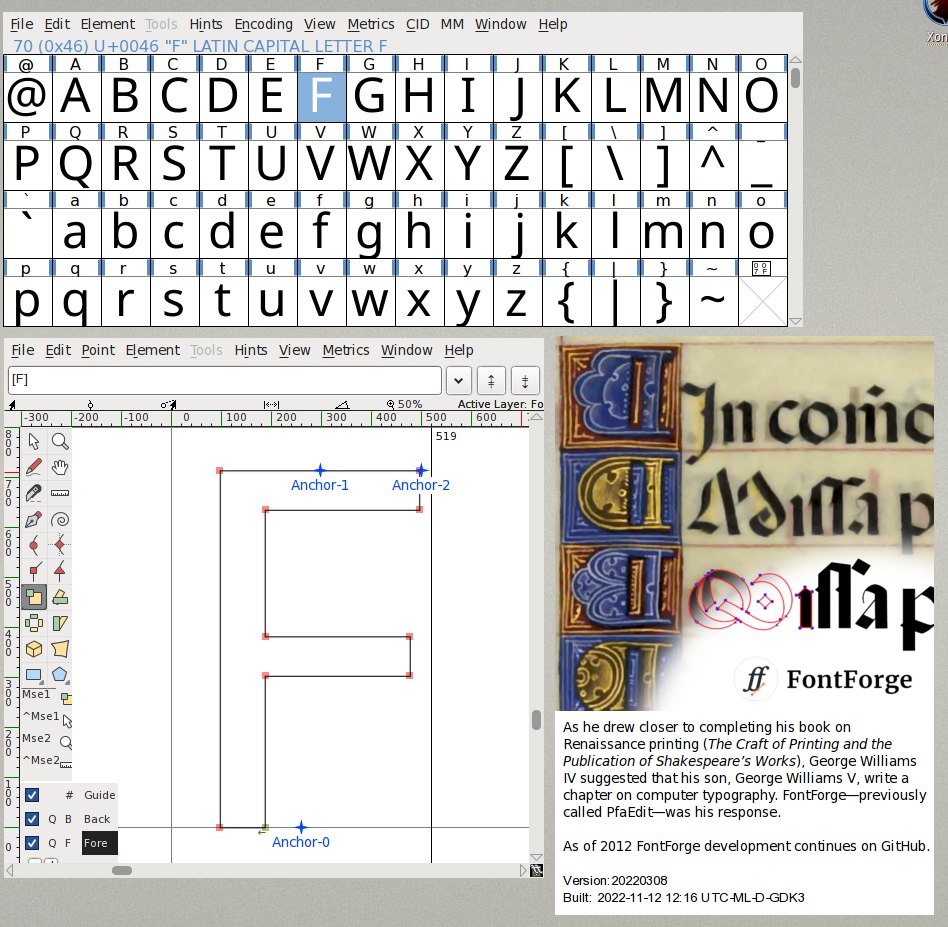Go to previous glyph with up-arrow button
Screen dimensions: 948x927
click(x=491, y=381)
